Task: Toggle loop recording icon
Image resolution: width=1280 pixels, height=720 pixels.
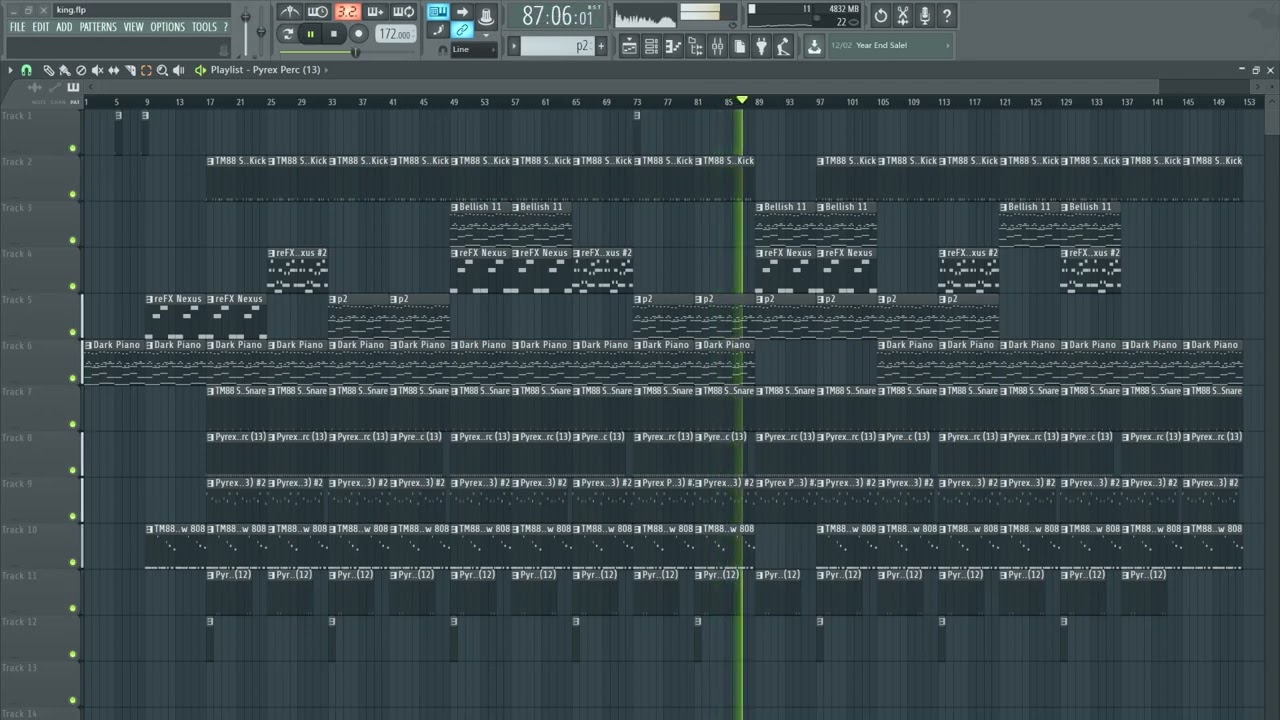Action: point(404,12)
